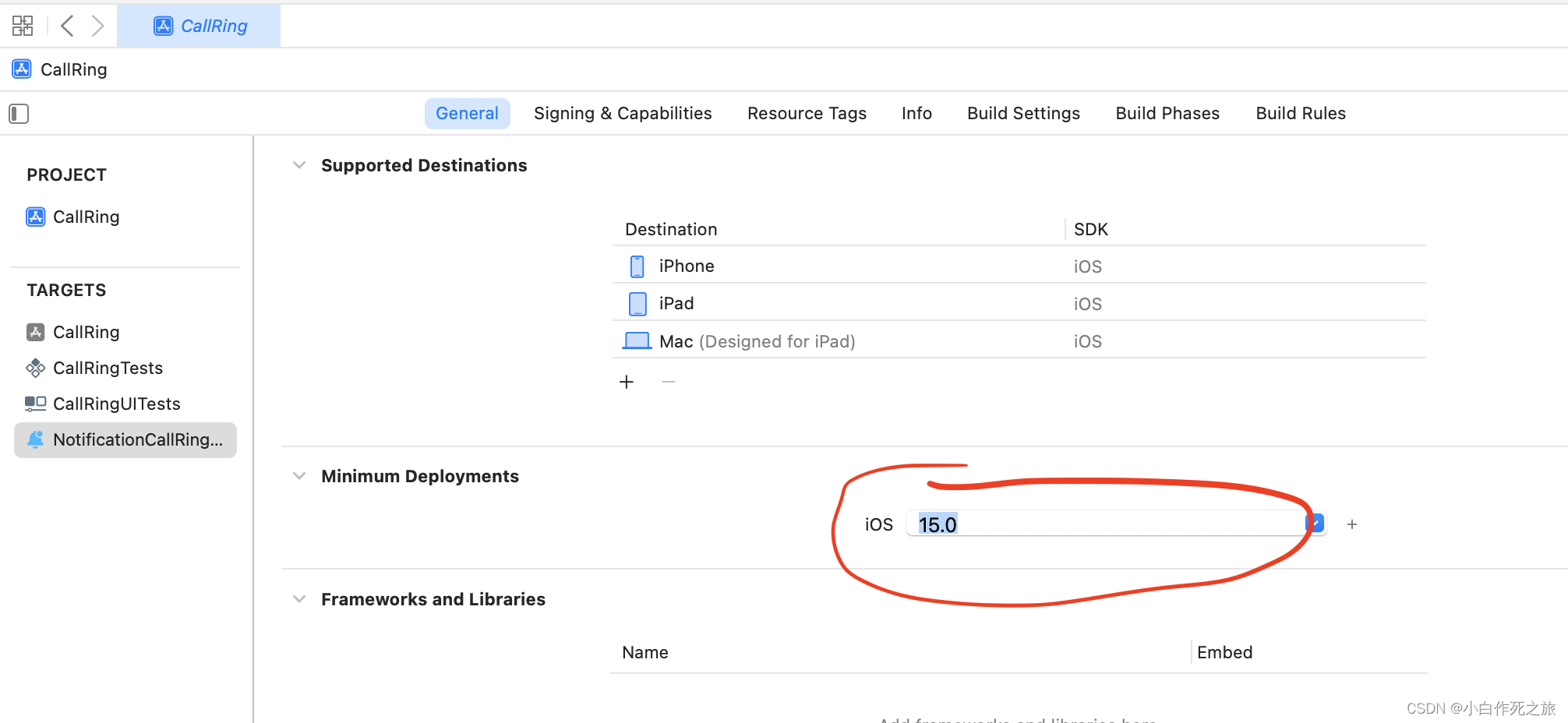Add a new supported destination

(x=627, y=382)
